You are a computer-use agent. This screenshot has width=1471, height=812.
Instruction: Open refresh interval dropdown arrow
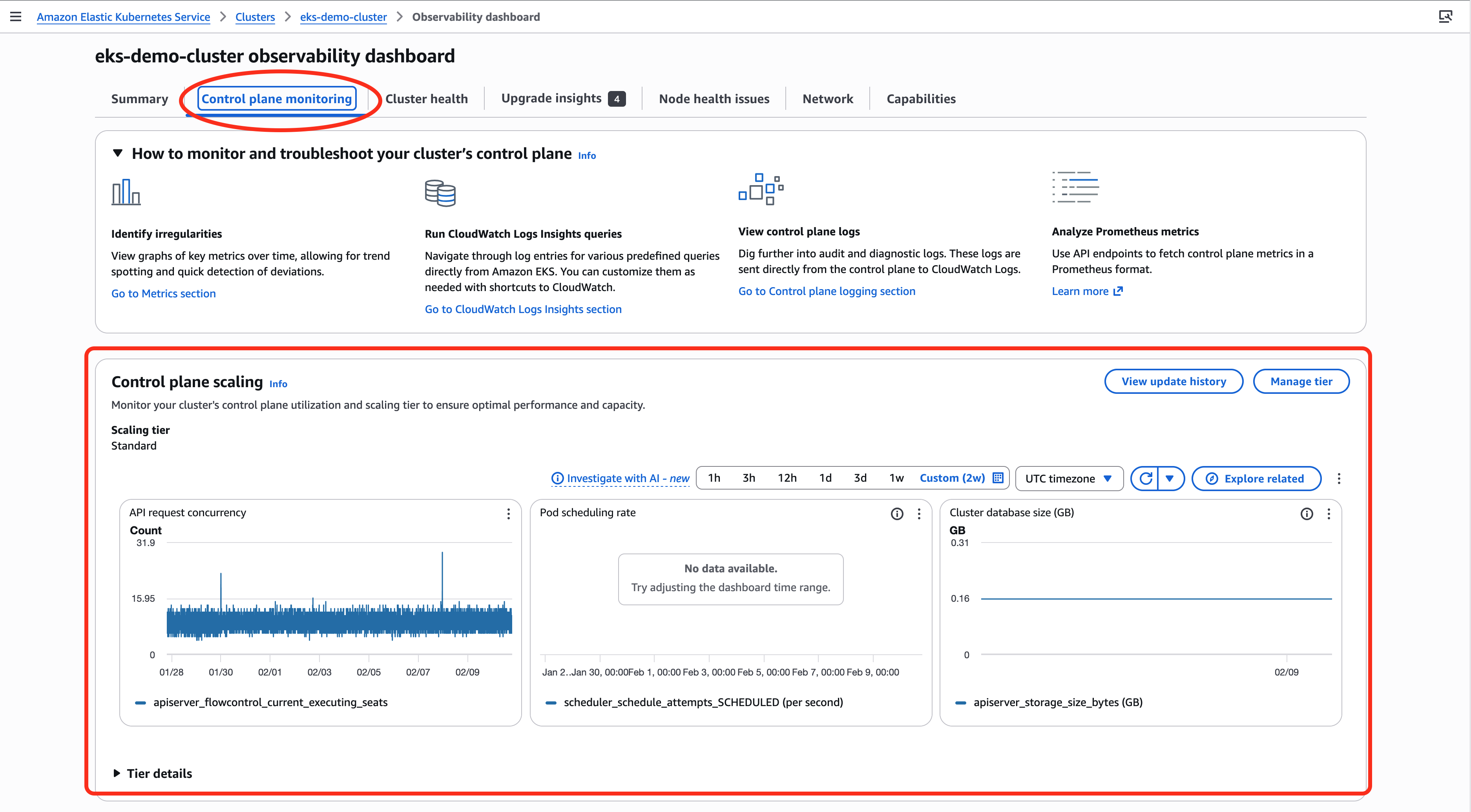(x=1170, y=478)
